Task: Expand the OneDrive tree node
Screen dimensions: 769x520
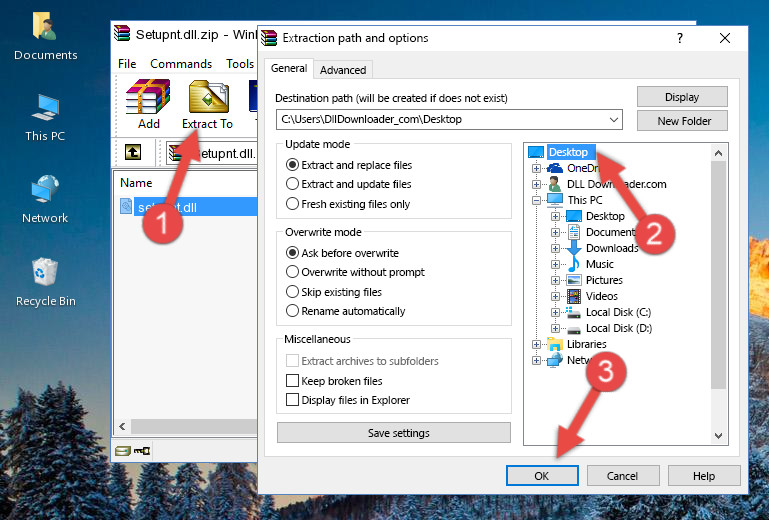Action: tap(536, 168)
